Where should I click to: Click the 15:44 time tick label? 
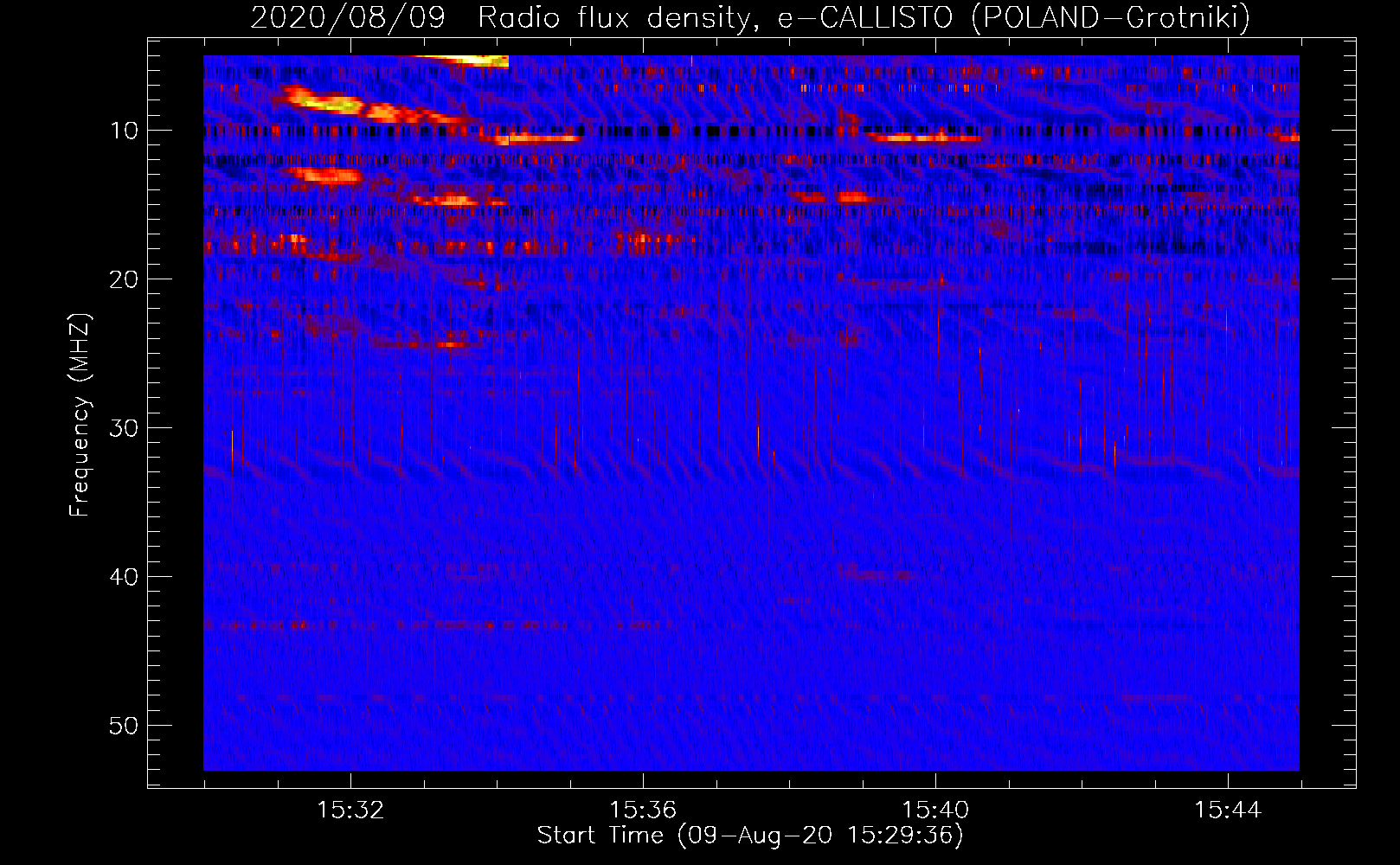pos(1228,811)
